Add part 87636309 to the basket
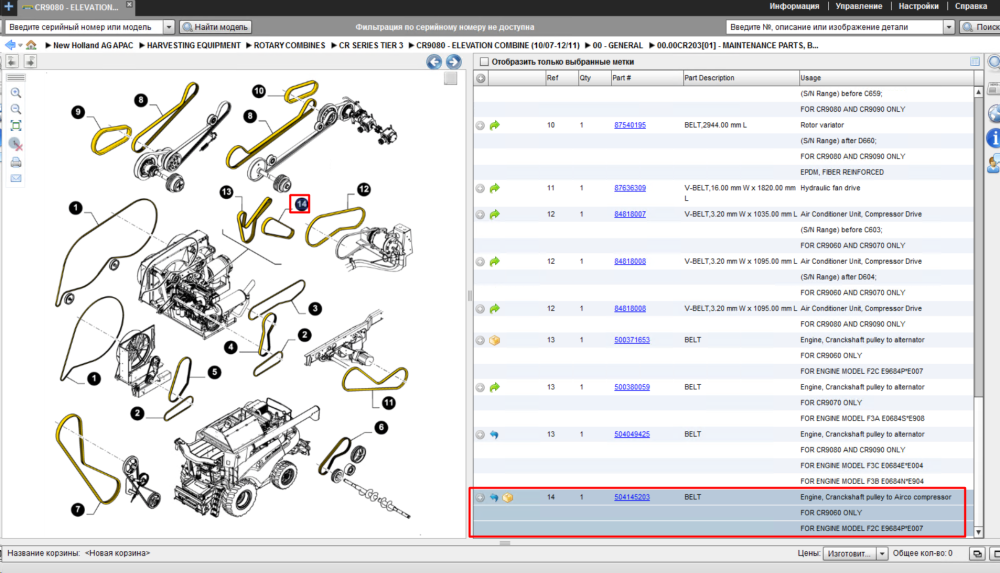The height and width of the screenshot is (573, 1000). (x=480, y=188)
